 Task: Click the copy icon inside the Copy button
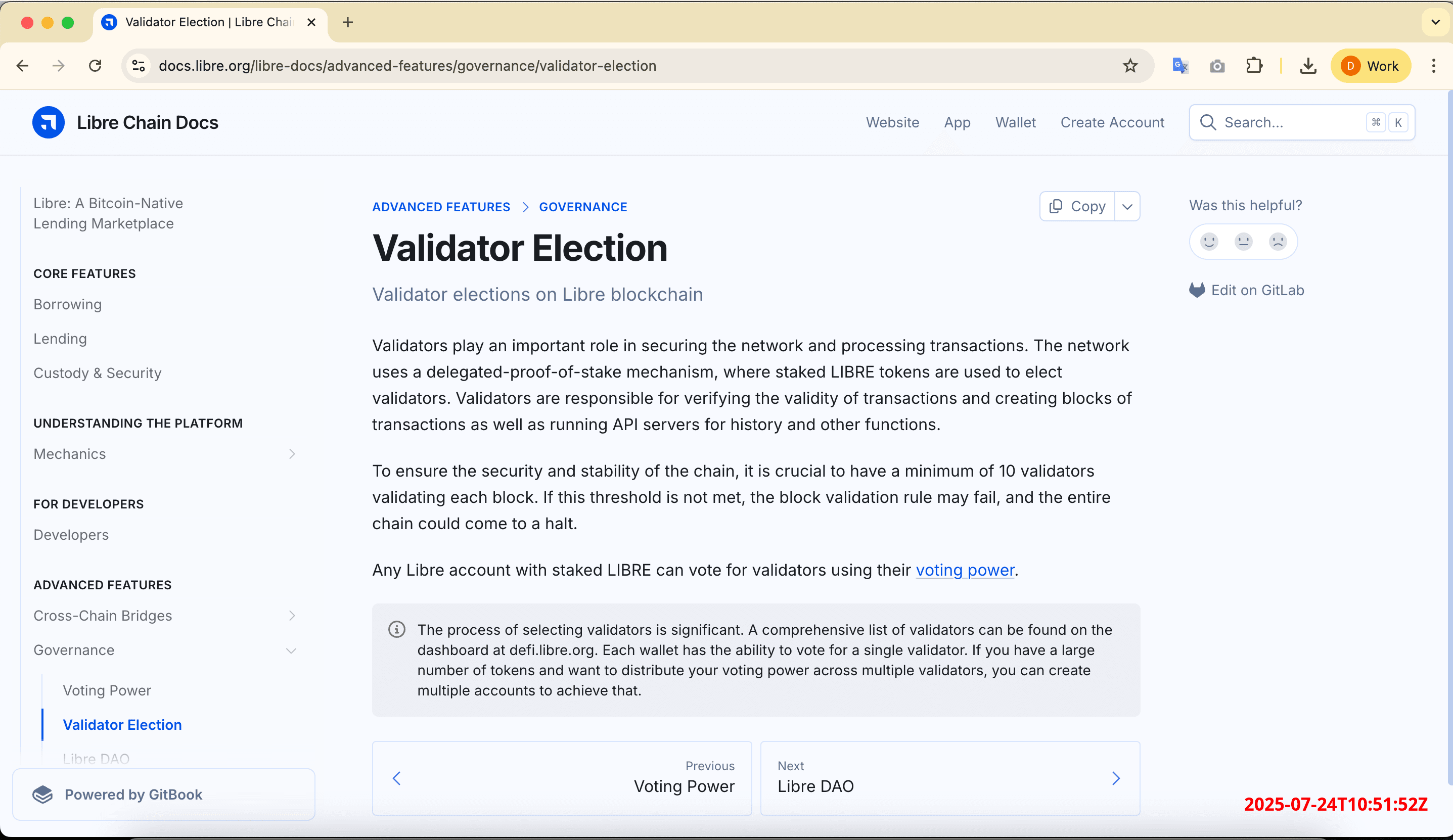1055,206
